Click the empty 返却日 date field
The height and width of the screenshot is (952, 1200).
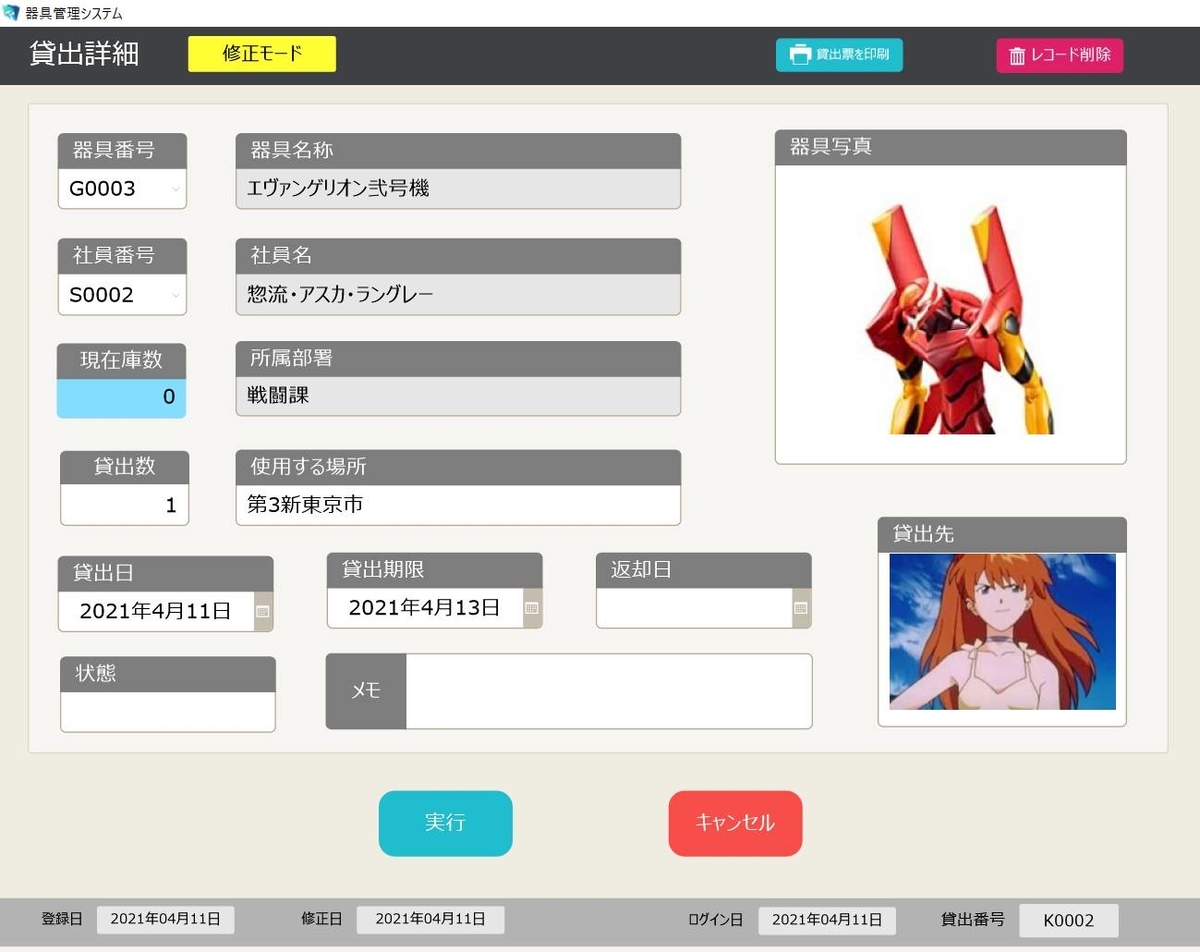694,608
